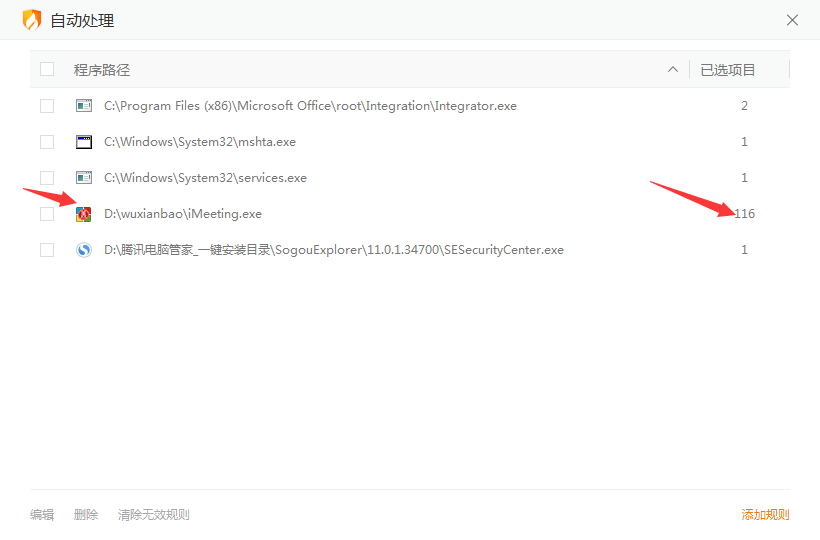Click the mshta.exe window icon
The height and width of the screenshot is (540, 820).
coord(84,142)
